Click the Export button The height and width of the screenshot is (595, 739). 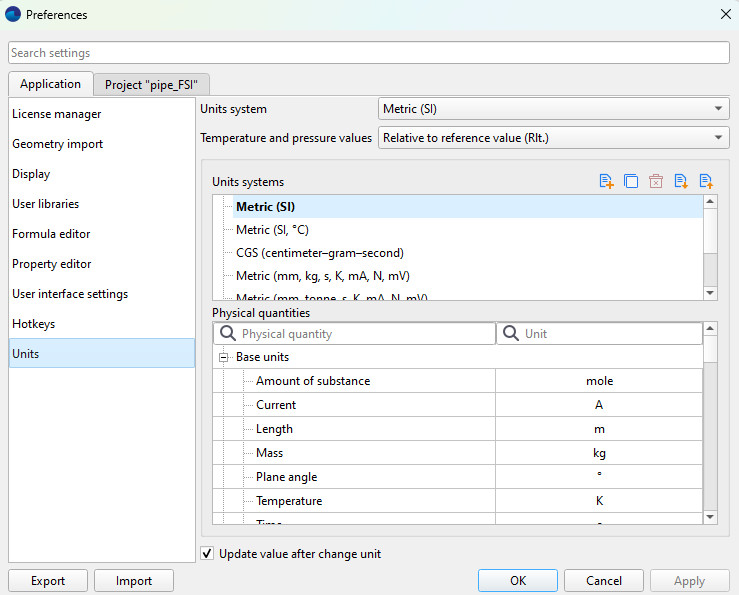48,581
